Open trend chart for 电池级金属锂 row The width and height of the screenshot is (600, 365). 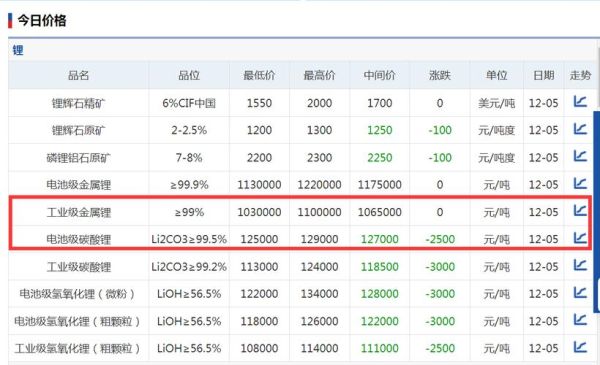(580, 184)
